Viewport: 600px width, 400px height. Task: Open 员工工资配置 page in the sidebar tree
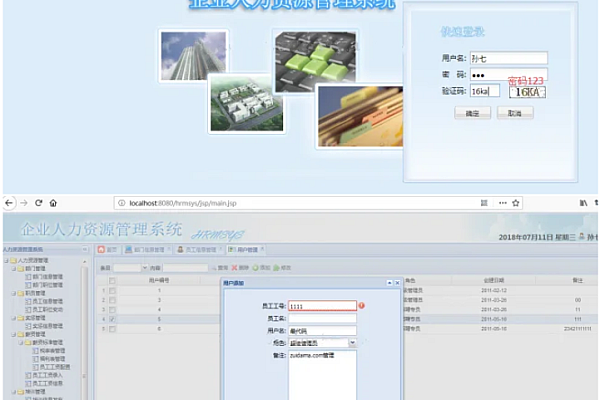(x=55, y=367)
